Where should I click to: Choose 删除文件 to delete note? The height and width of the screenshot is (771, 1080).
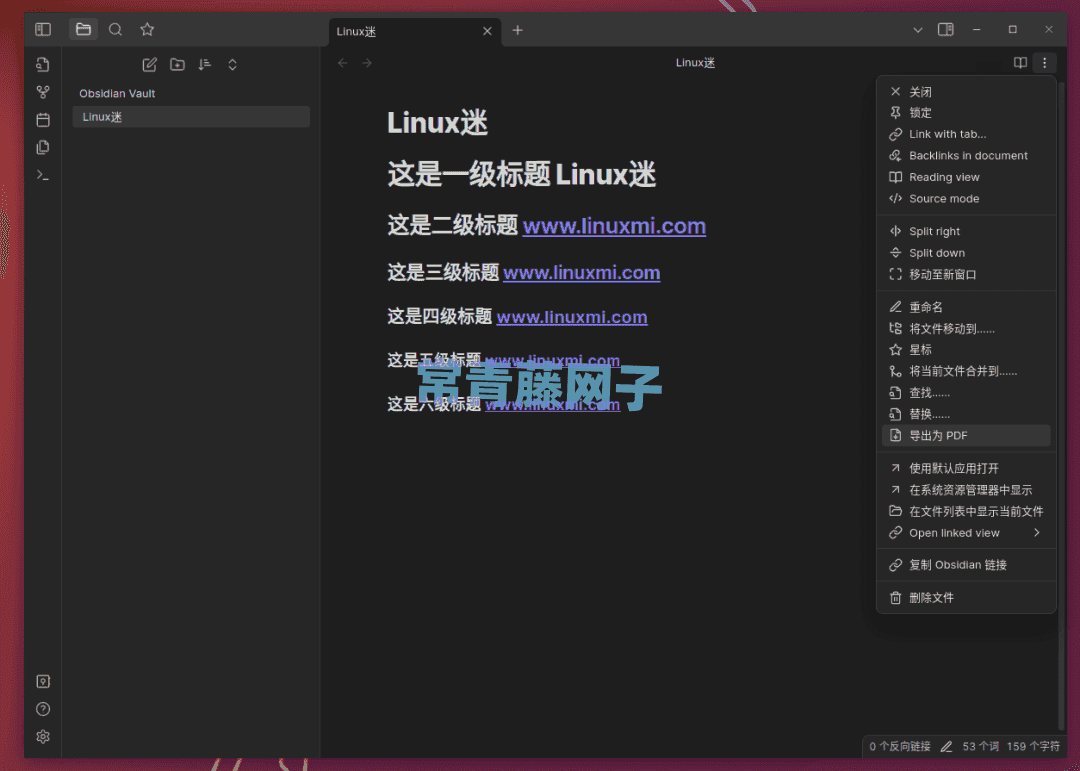click(966, 598)
